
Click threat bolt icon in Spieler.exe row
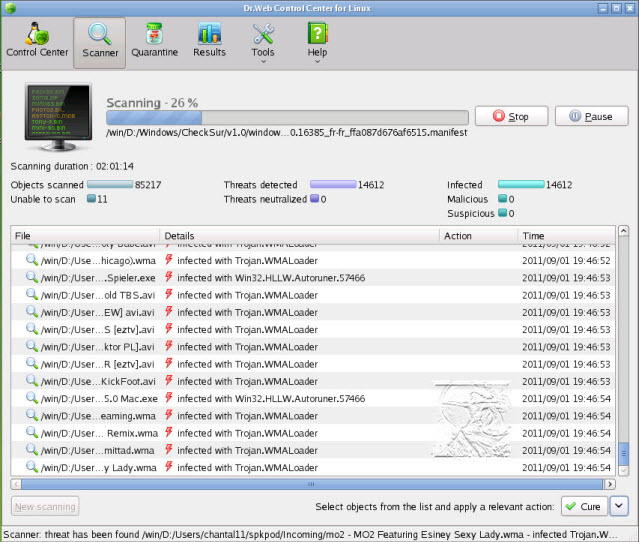(169, 277)
